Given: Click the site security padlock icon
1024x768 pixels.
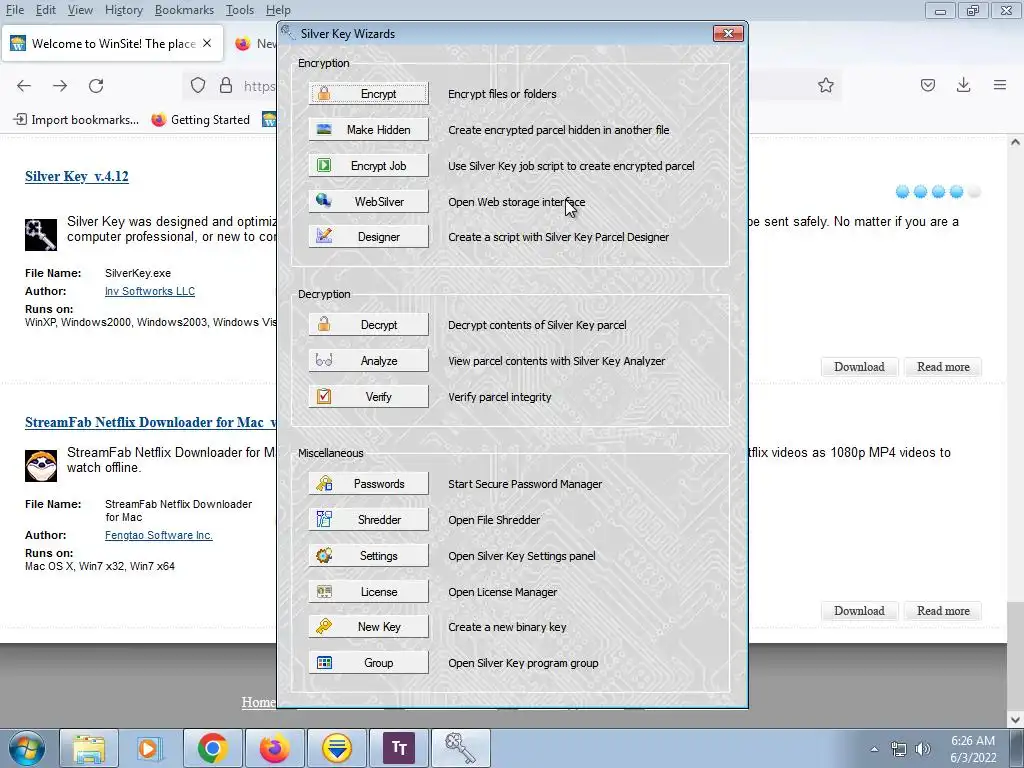Looking at the screenshot, I should click(226, 86).
